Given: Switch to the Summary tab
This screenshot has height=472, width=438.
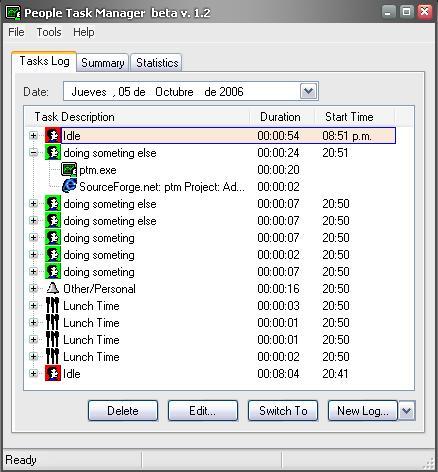Looking at the screenshot, I should (x=103, y=63).
